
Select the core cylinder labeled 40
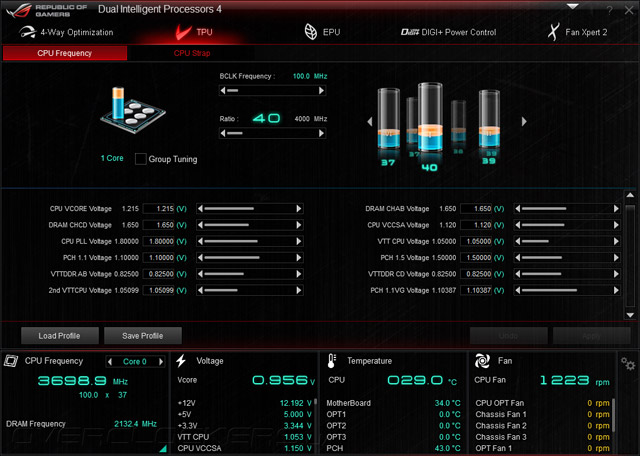click(x=430, y=118)
